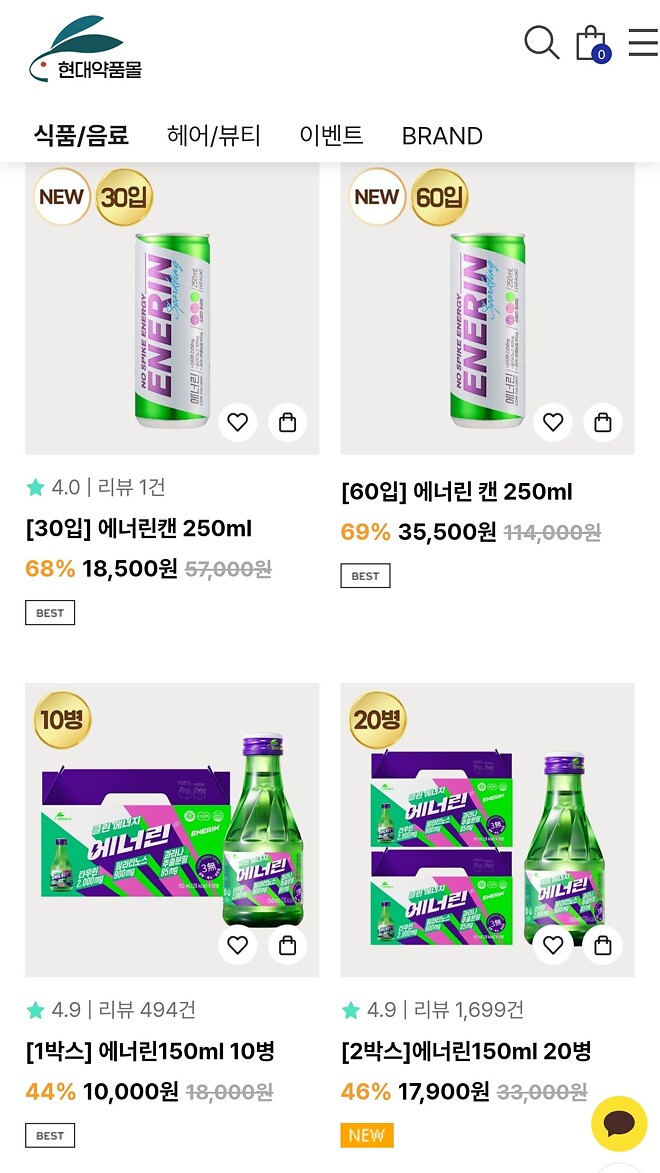
Task: Open the chat support bubble
Action: click(x=618, y=1124)
